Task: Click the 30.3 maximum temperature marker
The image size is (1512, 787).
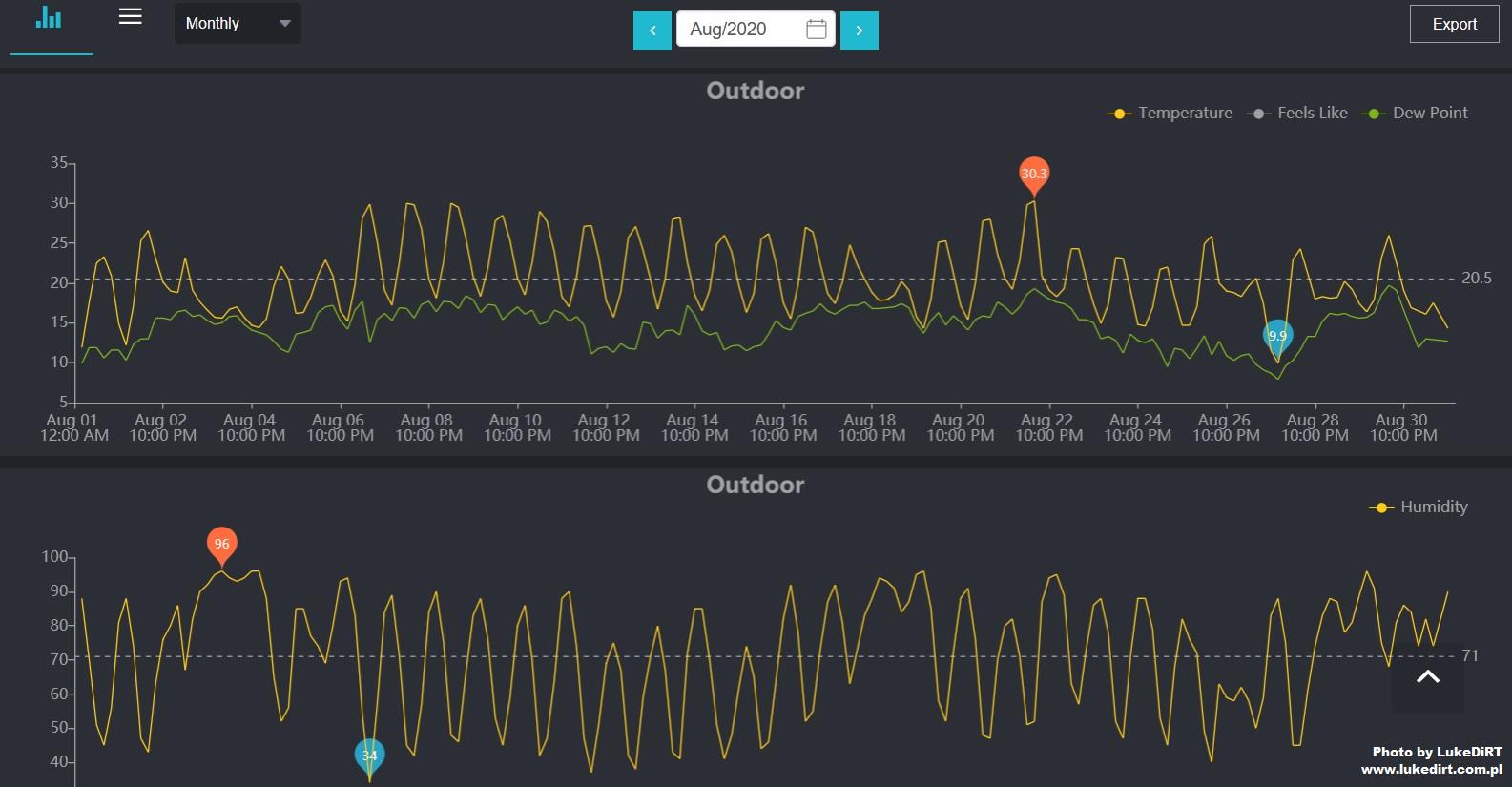Action: tap(1033, 175)
